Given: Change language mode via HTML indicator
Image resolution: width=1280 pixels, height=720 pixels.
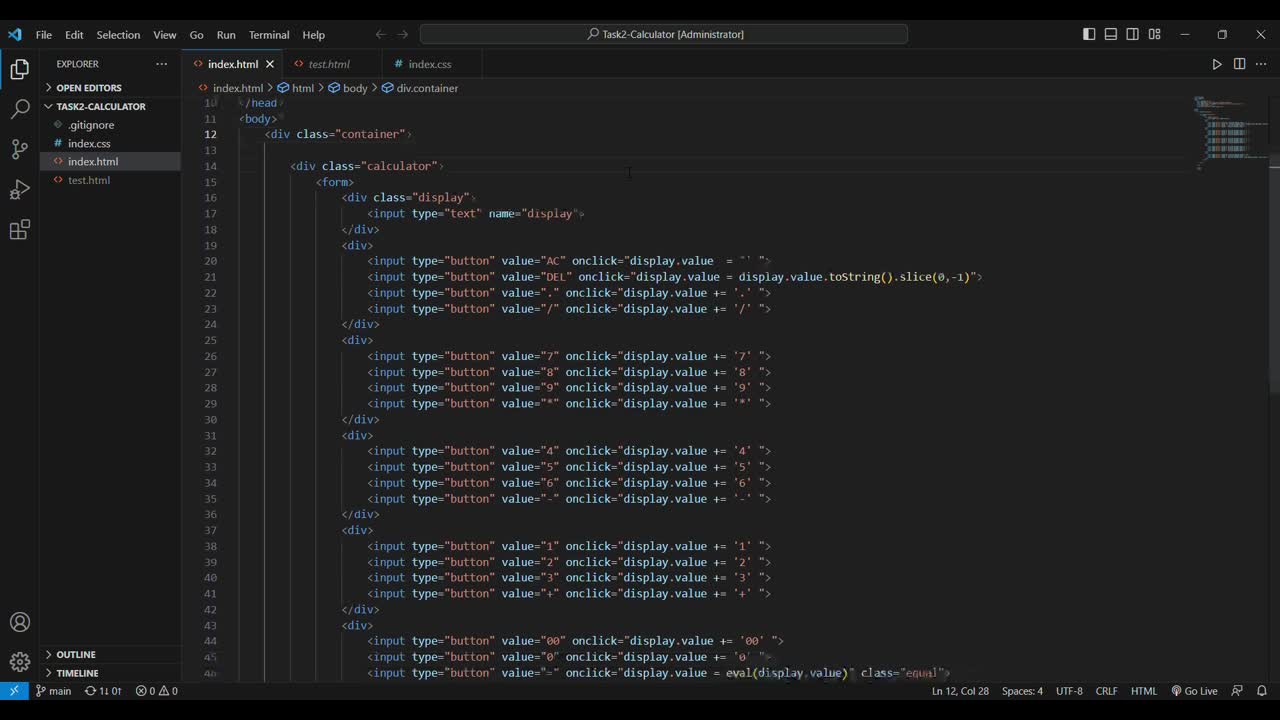Looking at the screenshot, I should (1144, 691).
